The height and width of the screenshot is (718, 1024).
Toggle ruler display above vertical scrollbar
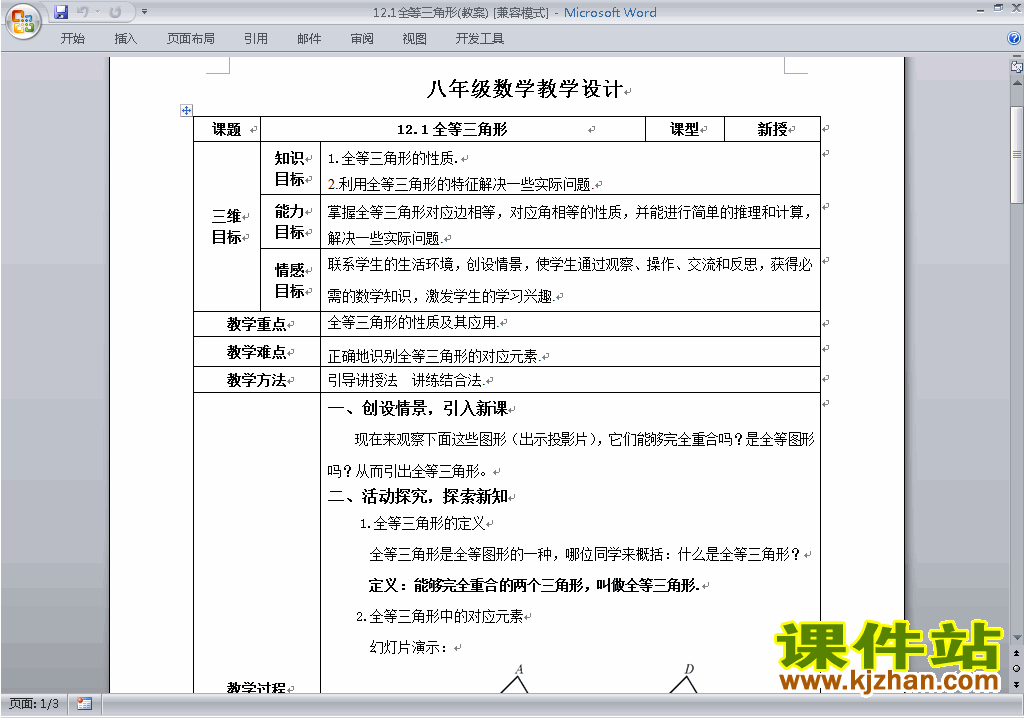pyautogui.click(x=1016, y=66)
